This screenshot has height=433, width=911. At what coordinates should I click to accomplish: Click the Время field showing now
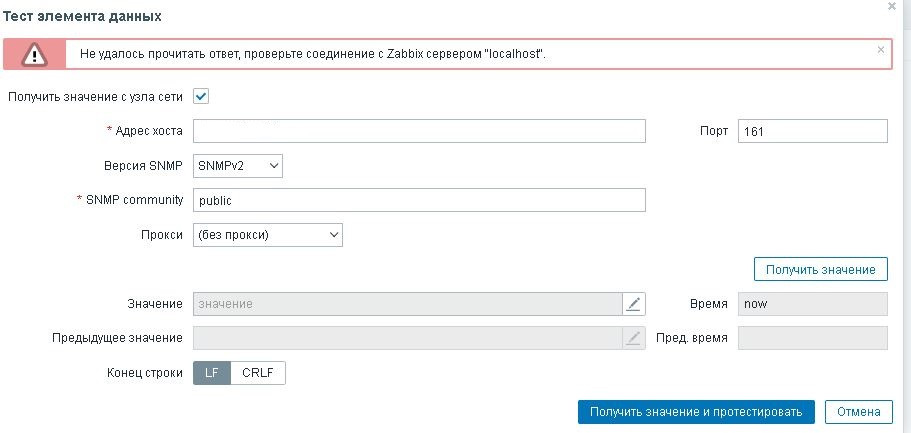point(813,303)
